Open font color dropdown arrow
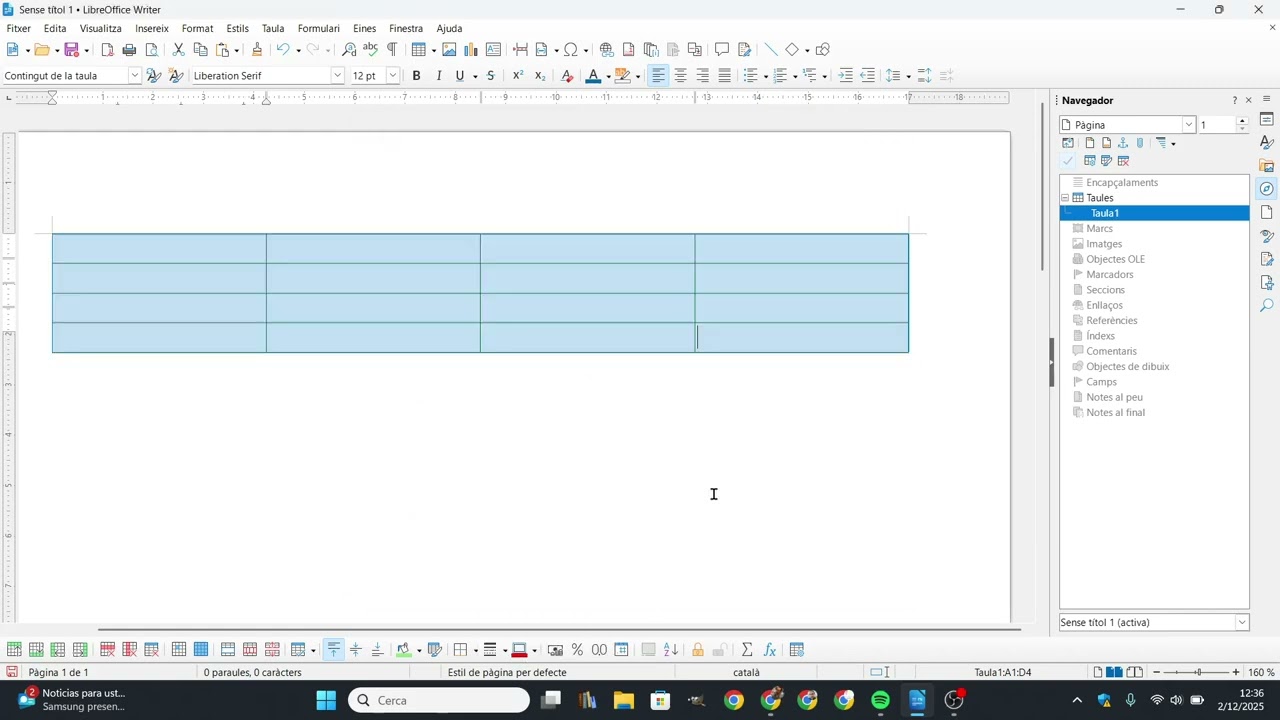 point(608,77)
